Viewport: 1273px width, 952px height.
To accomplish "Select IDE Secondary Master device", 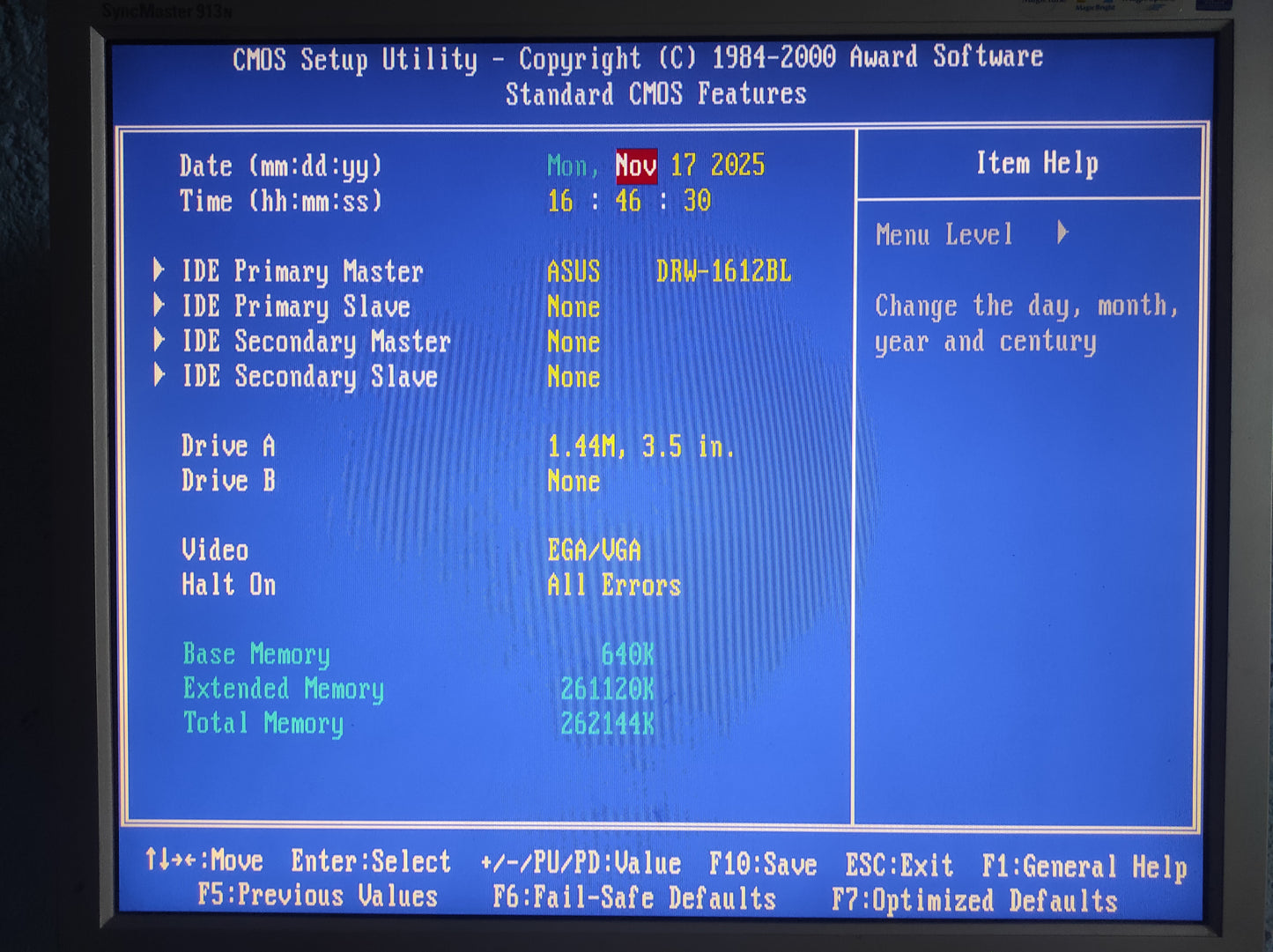I will click(x=317, y=342).
